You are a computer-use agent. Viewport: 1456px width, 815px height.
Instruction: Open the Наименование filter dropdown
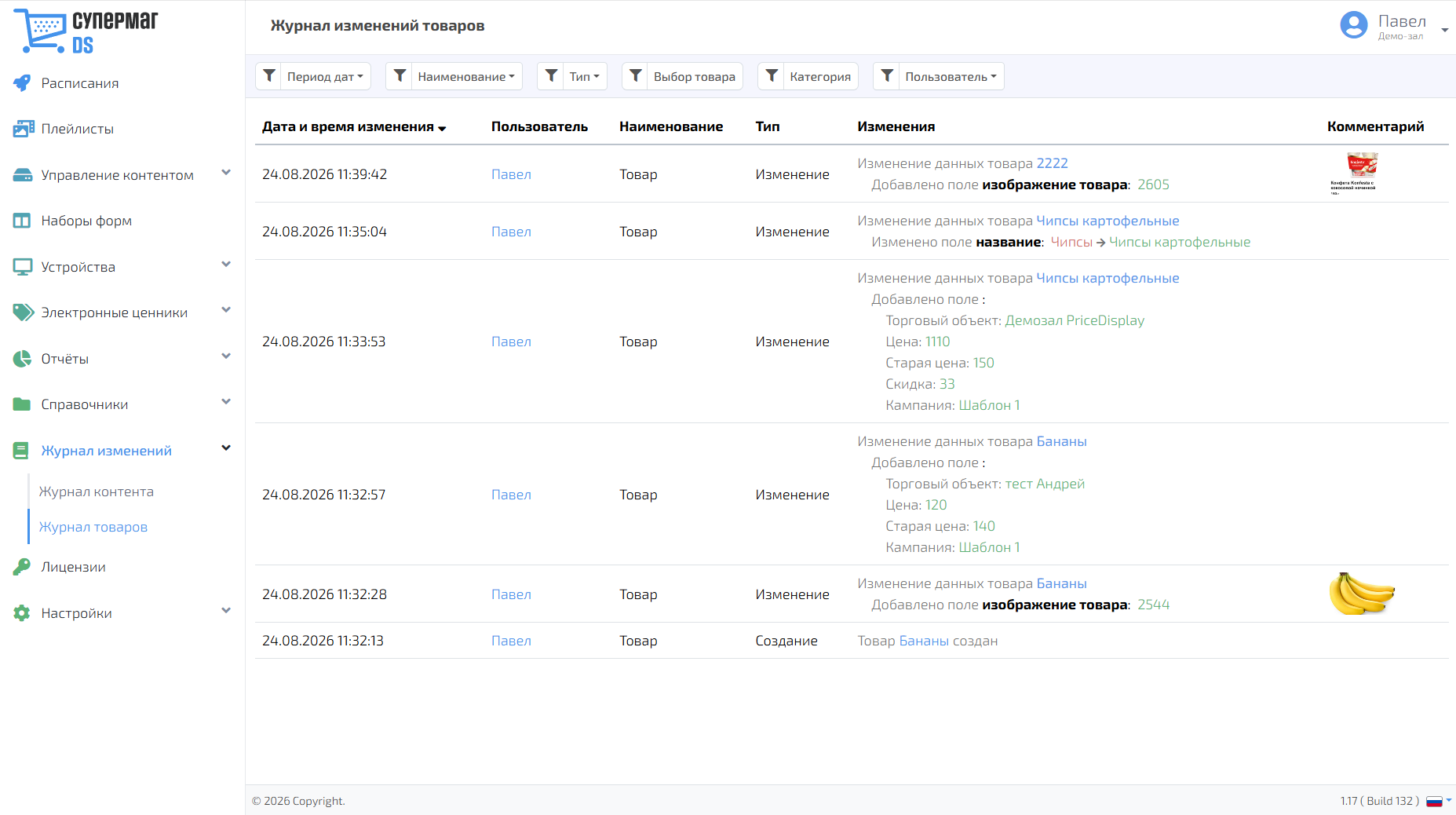pyautogui.click(x=466, y=76)
